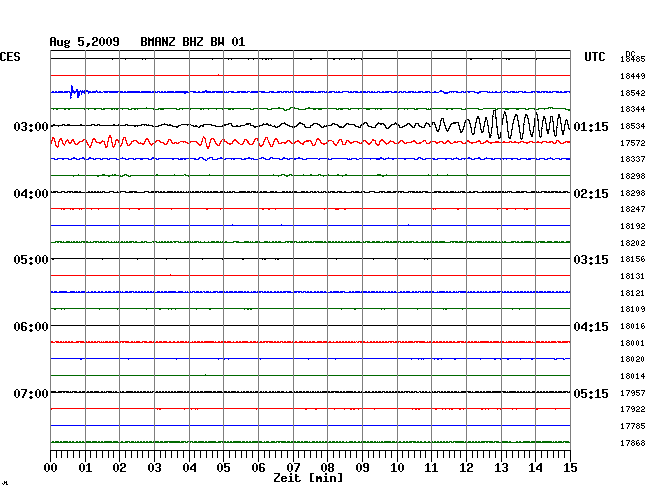This screenshot has width=650, height=494.
Task: Pick DC offset value 18202
Action: [633, 243]
